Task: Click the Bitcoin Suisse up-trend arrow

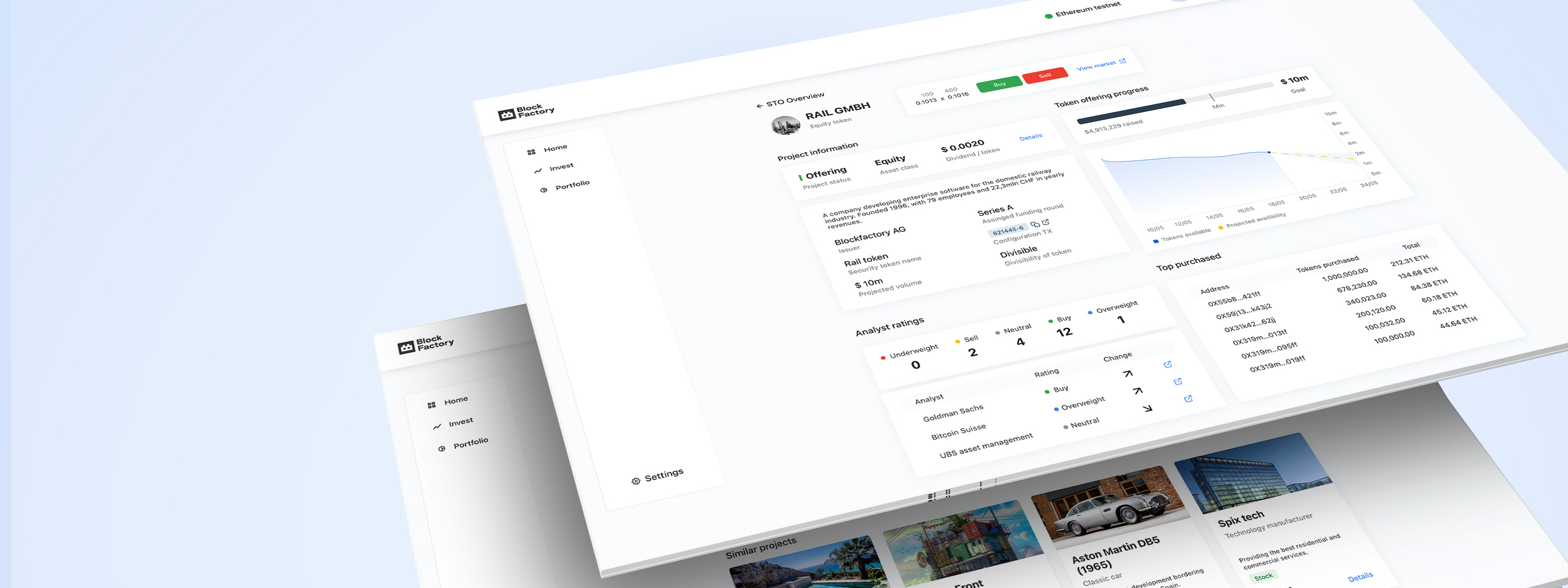Action: tap(1138, 390)
